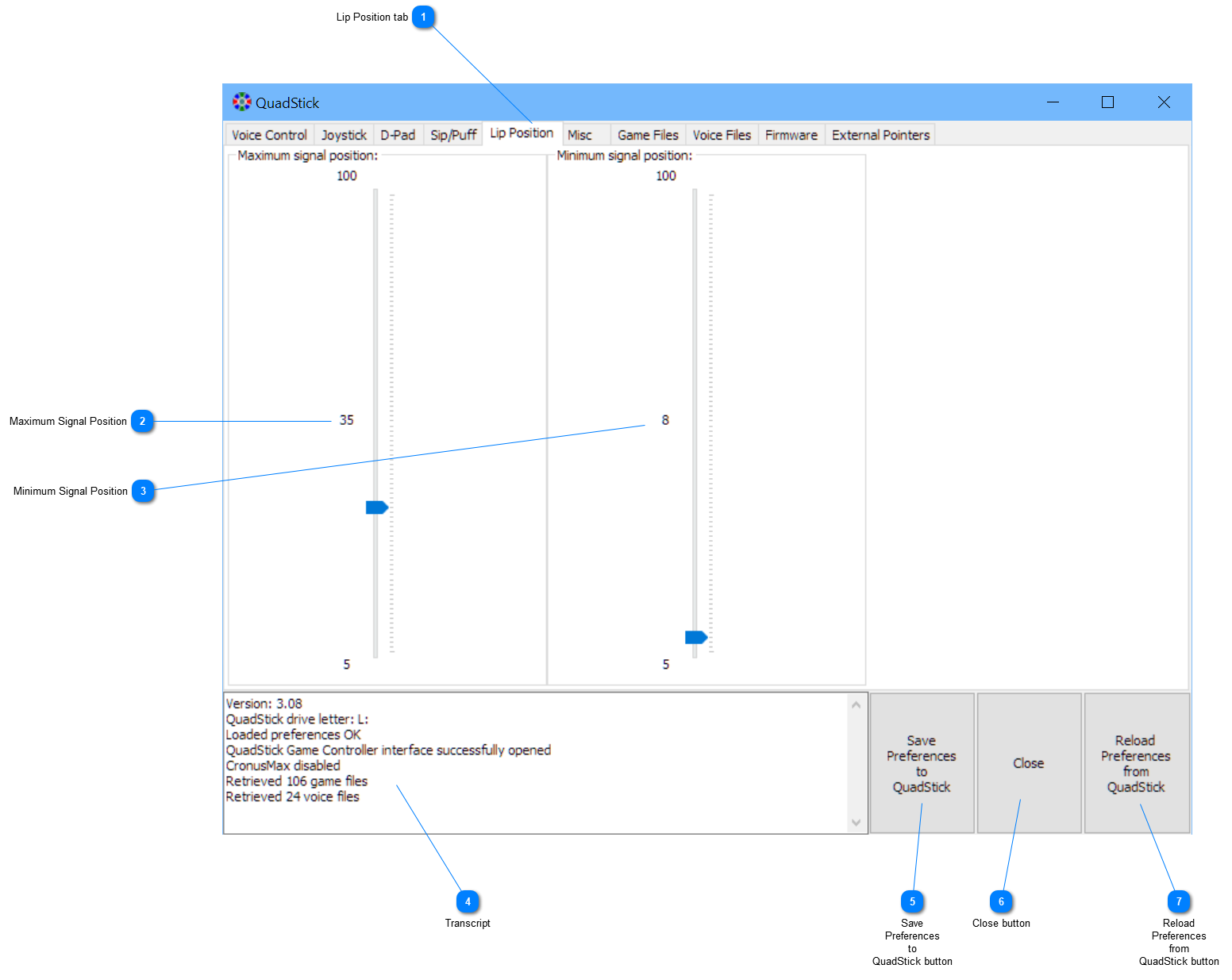Image resolution: width=1232 pixels, height=980 pixels.
Task: Close the QuadStick window with X
Action: click(1164, 102)
